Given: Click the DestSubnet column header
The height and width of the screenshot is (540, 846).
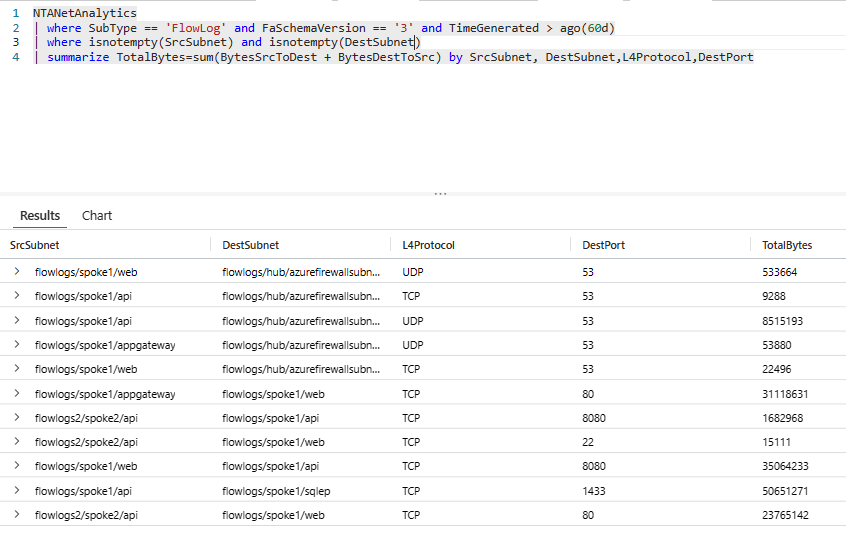Looking at the screenshot, I should (x=250, y=245).
